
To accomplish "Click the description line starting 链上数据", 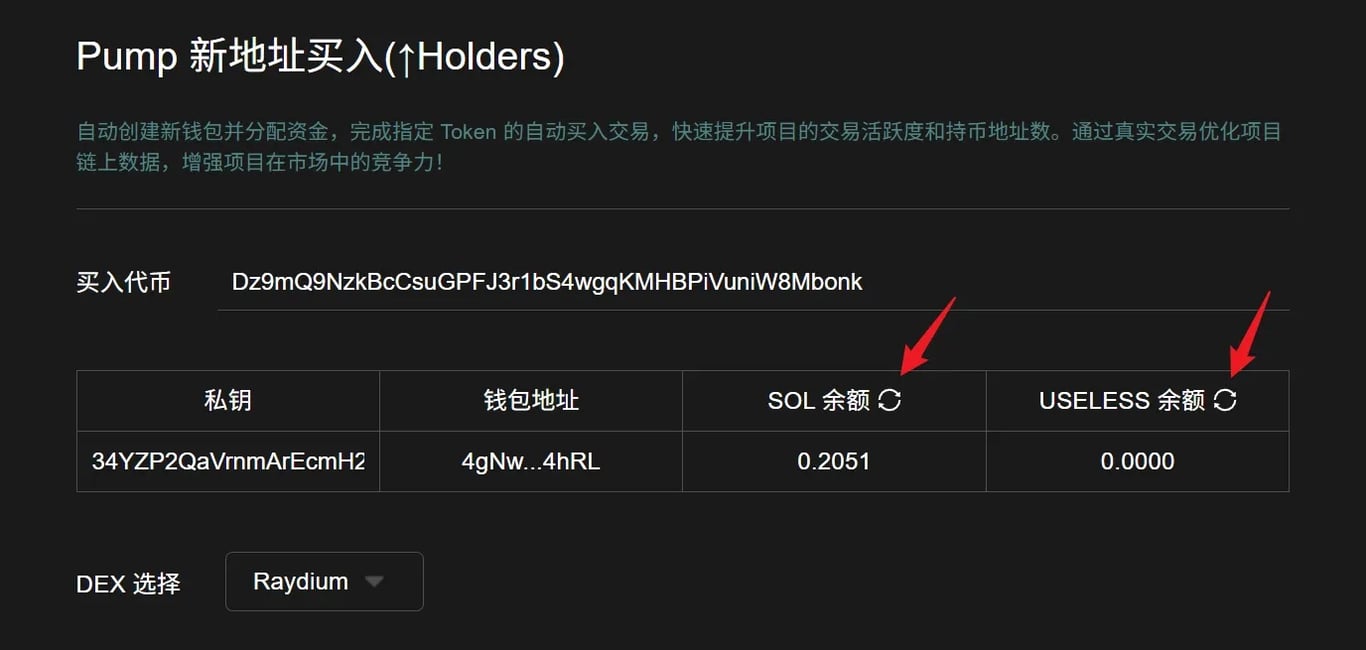I will tap(260, 162).
